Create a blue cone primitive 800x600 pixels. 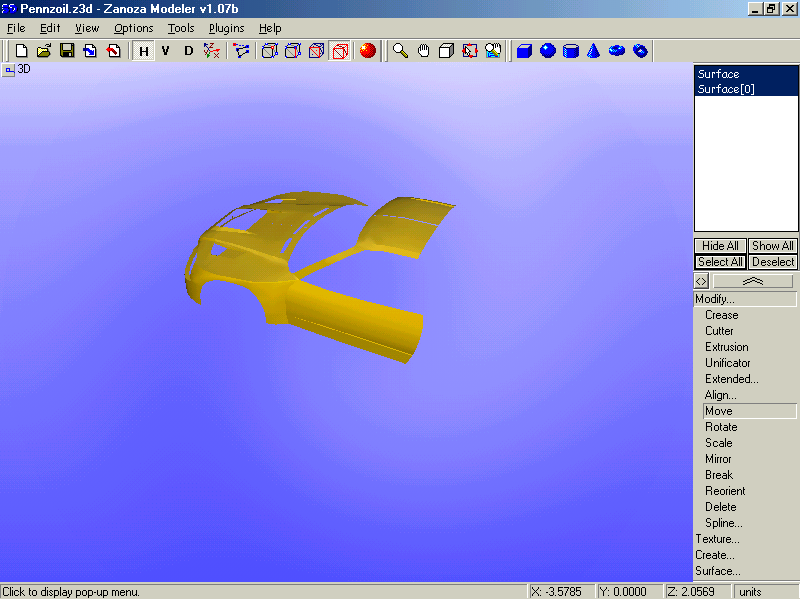click(594, 51)
